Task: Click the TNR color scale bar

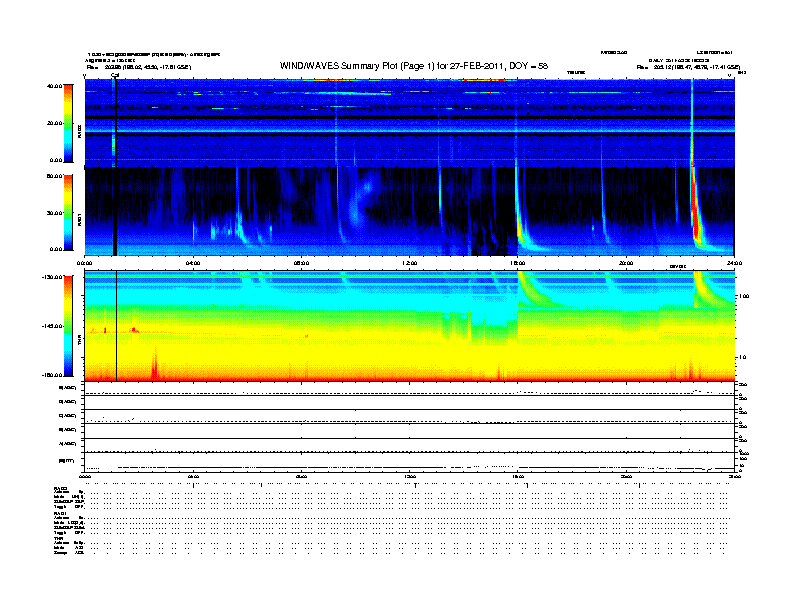Action: point(68,326)
